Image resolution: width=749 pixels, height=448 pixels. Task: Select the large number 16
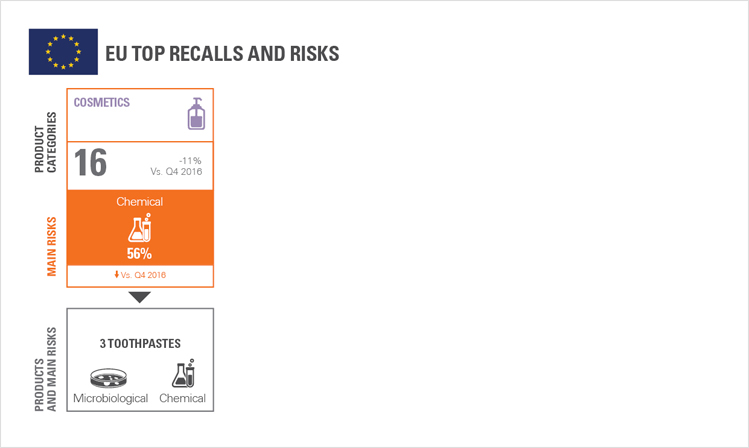coord(90,162)
